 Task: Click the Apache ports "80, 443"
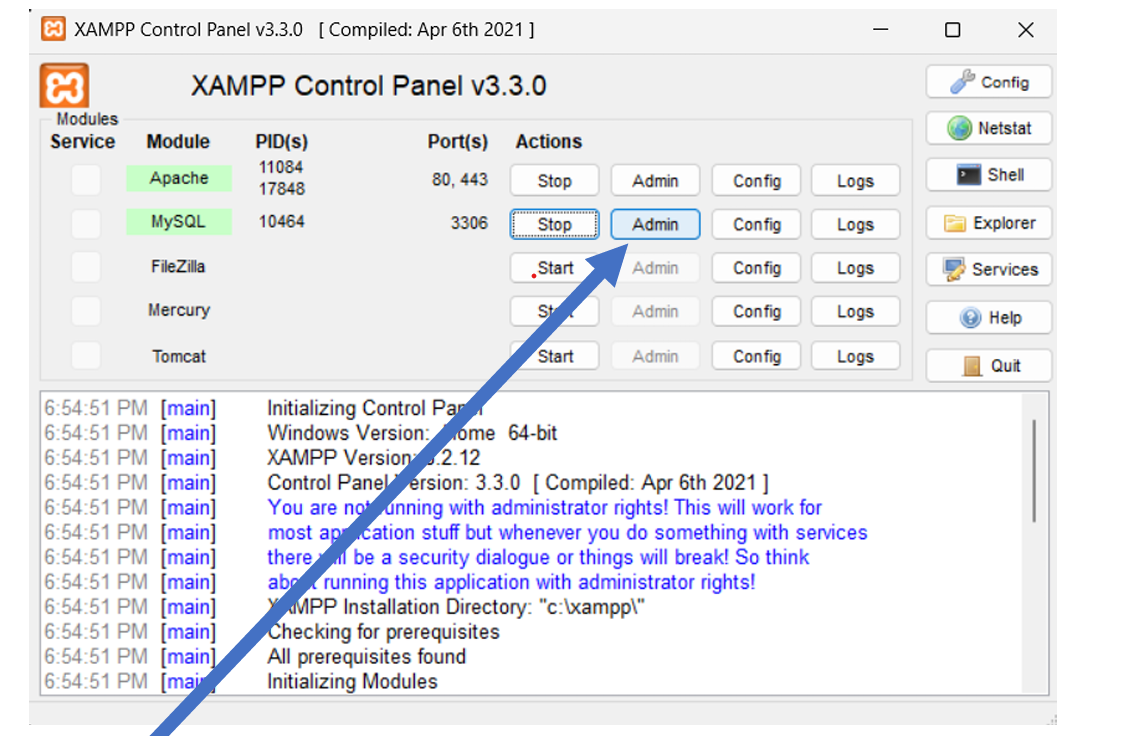click(460, 180)
